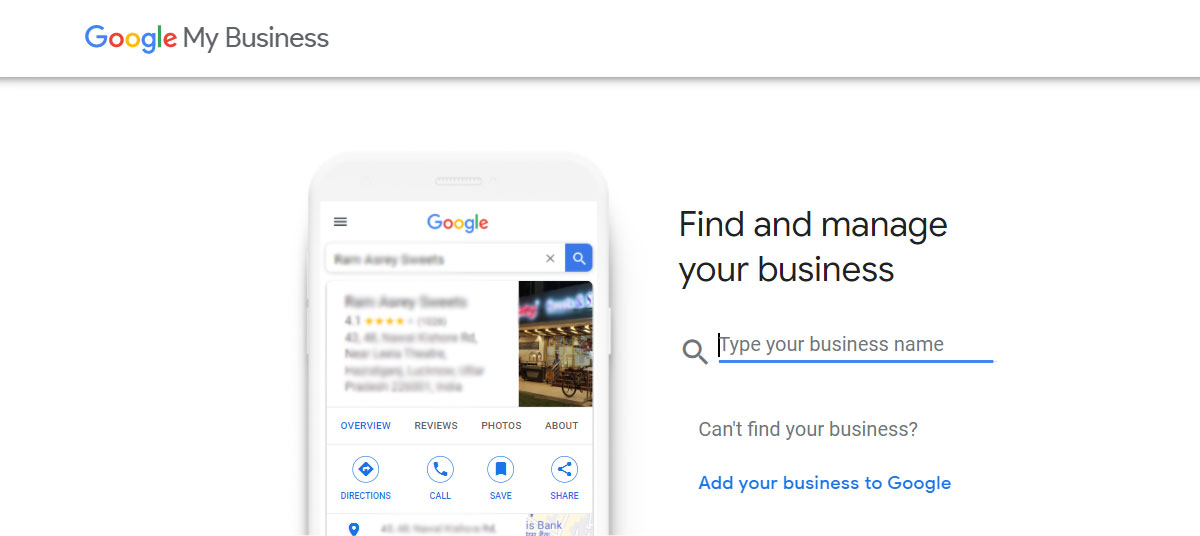Image resolution: width=1200 pixels, height=536 pixels.
Task: Switch to the Overview tab
Action: pyautogui.click(x=366, y=426)
